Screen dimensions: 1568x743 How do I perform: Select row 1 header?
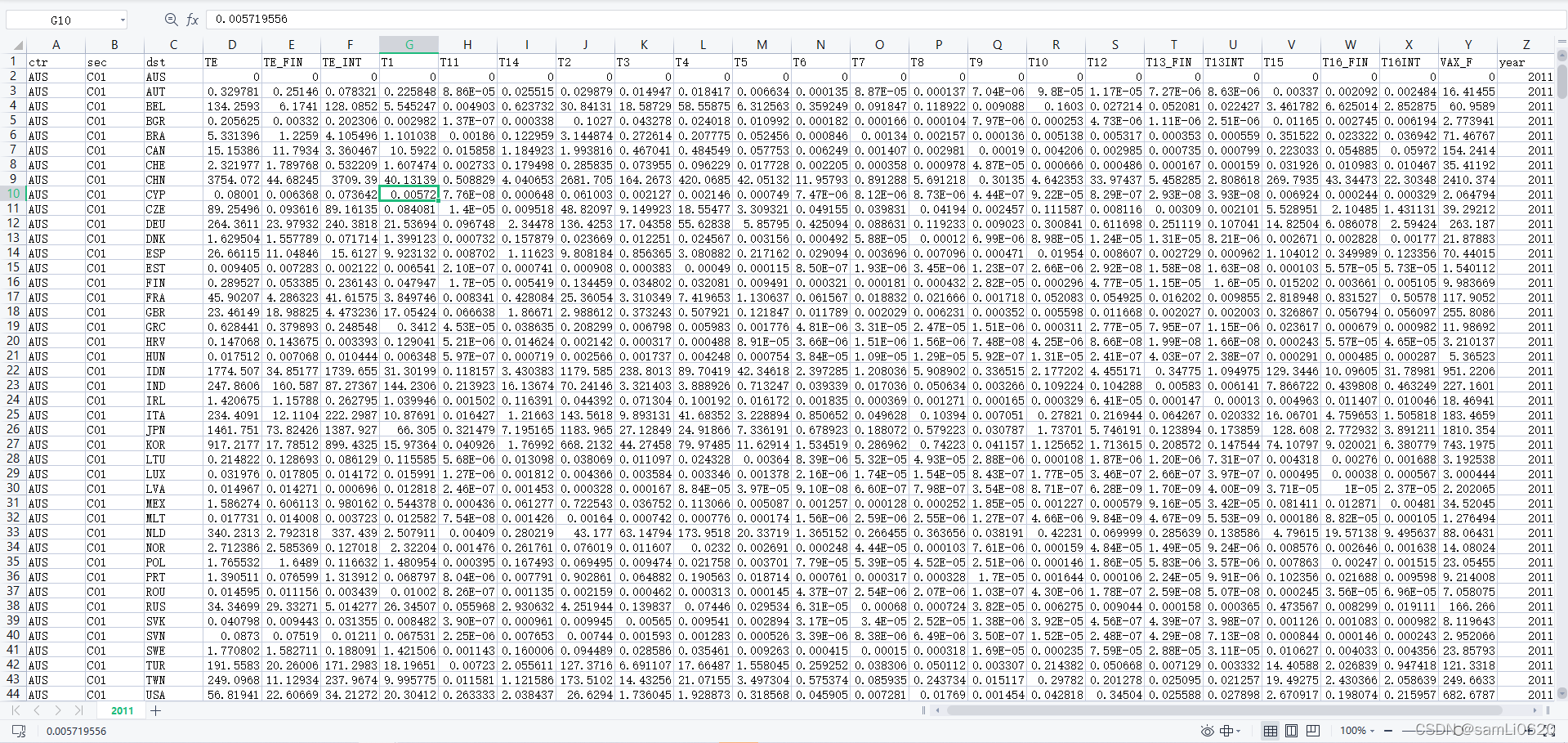pos(13,61)
